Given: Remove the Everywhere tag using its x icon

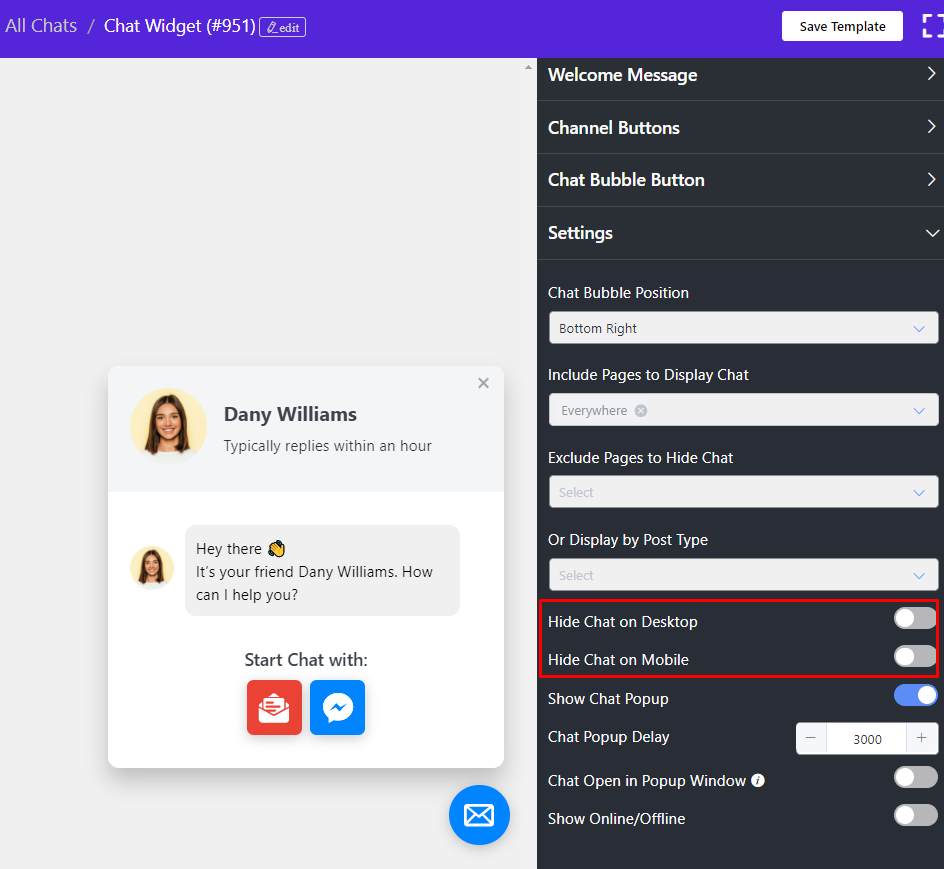Looking at the screenshot, I should (641, 411).
